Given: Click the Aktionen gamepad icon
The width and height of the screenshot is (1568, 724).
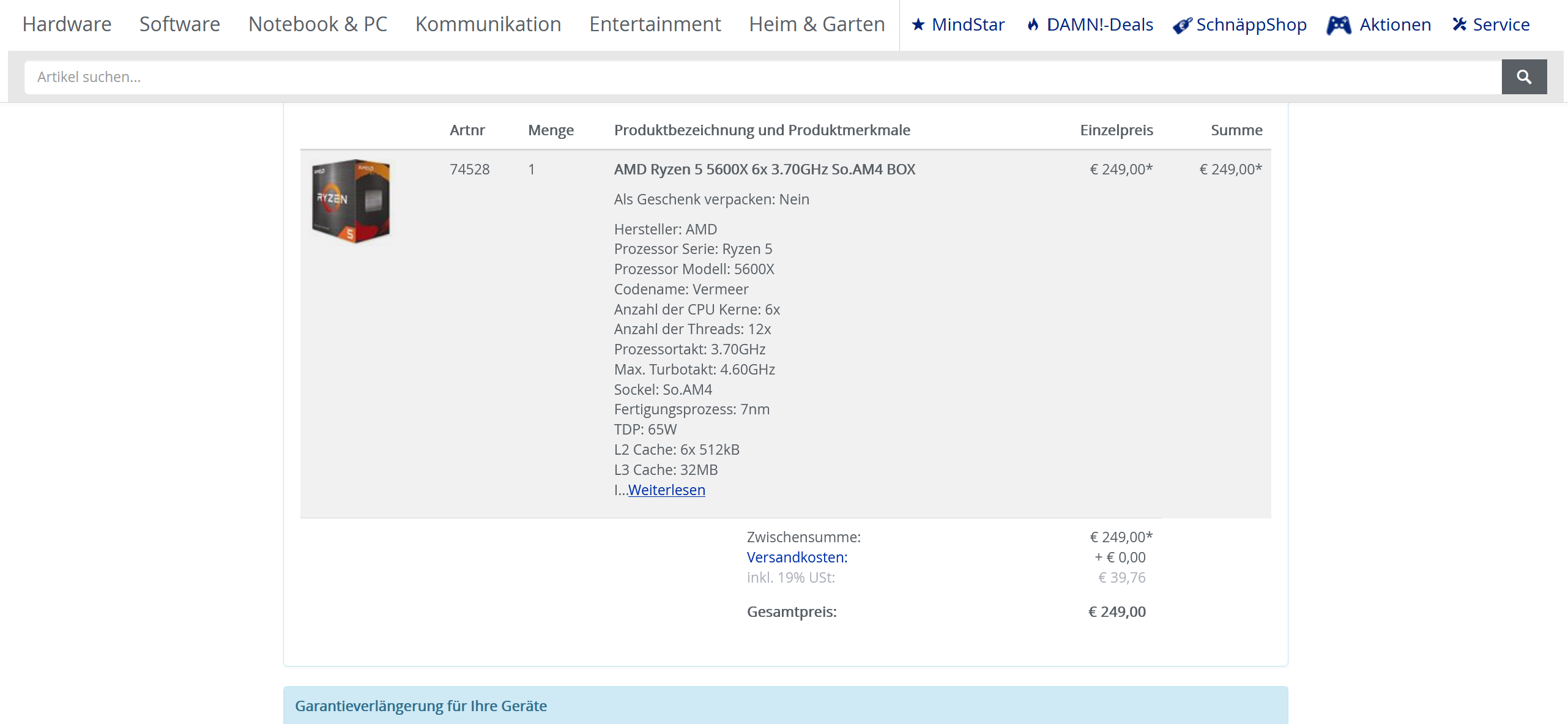Looking at the screenshot, I should tap(1339, 25).
